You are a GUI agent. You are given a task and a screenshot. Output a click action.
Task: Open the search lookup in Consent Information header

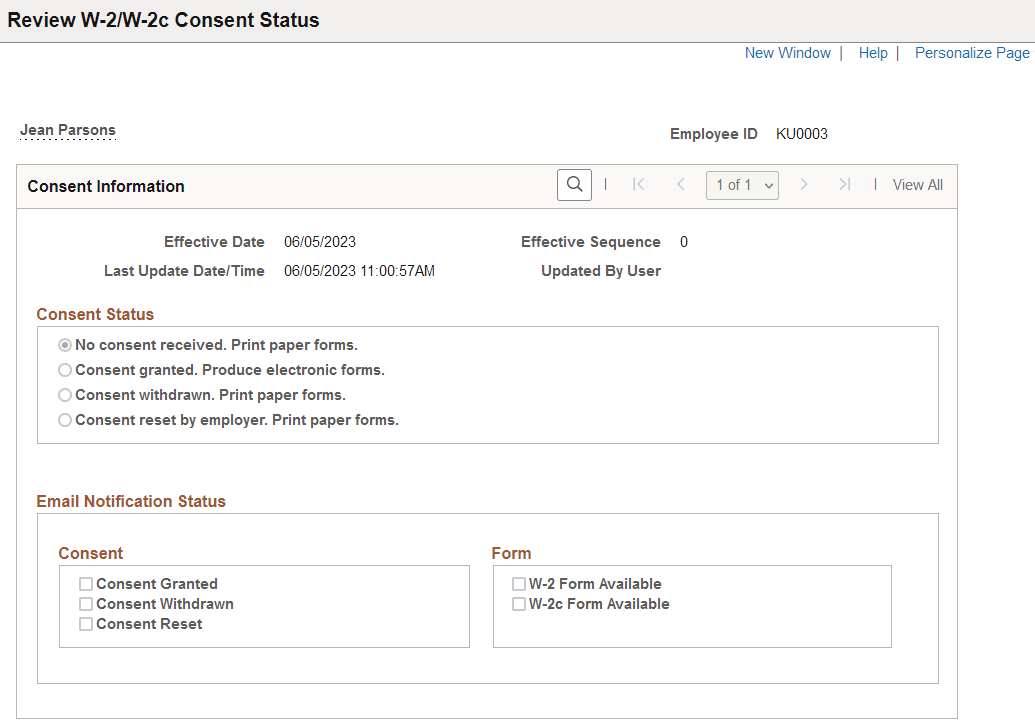click(x=573, y=184)
